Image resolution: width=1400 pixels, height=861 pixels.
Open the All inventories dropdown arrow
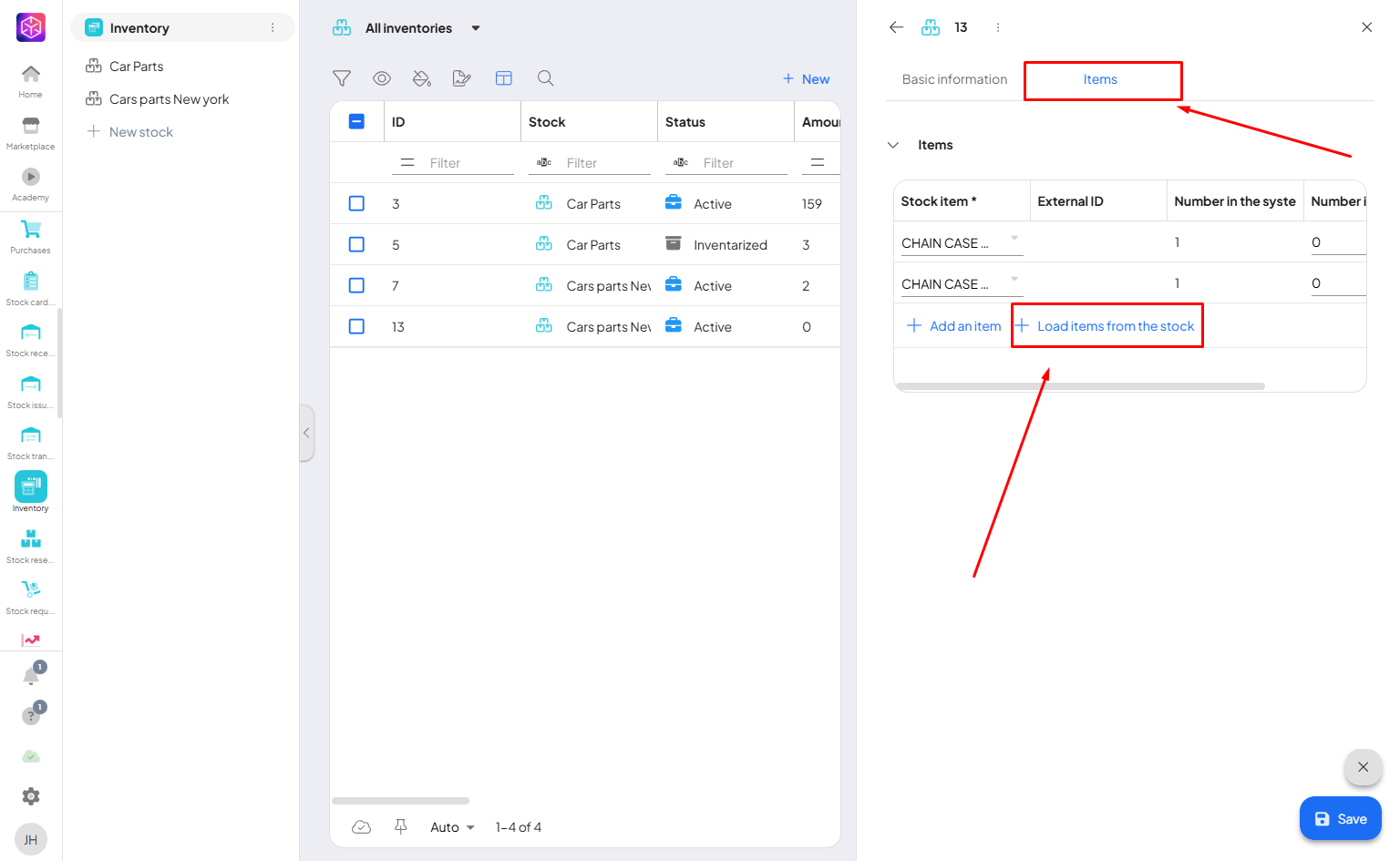tap(476, 28)
